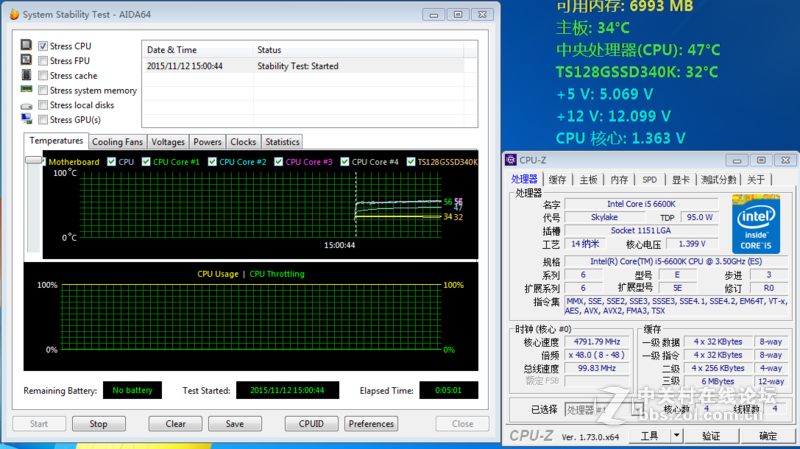Screen dimensions: 800x449
Task: Click the 工具 button in CPU-Z
Action: (x=649, y=436)
